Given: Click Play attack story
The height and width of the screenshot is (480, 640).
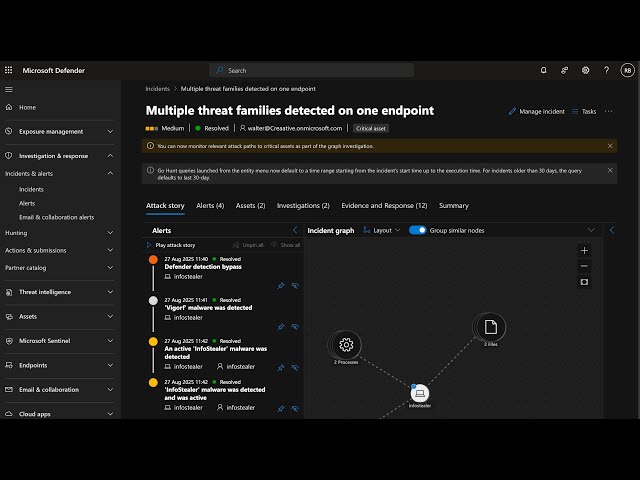Looking at the screenshot, I should (171, 245).
